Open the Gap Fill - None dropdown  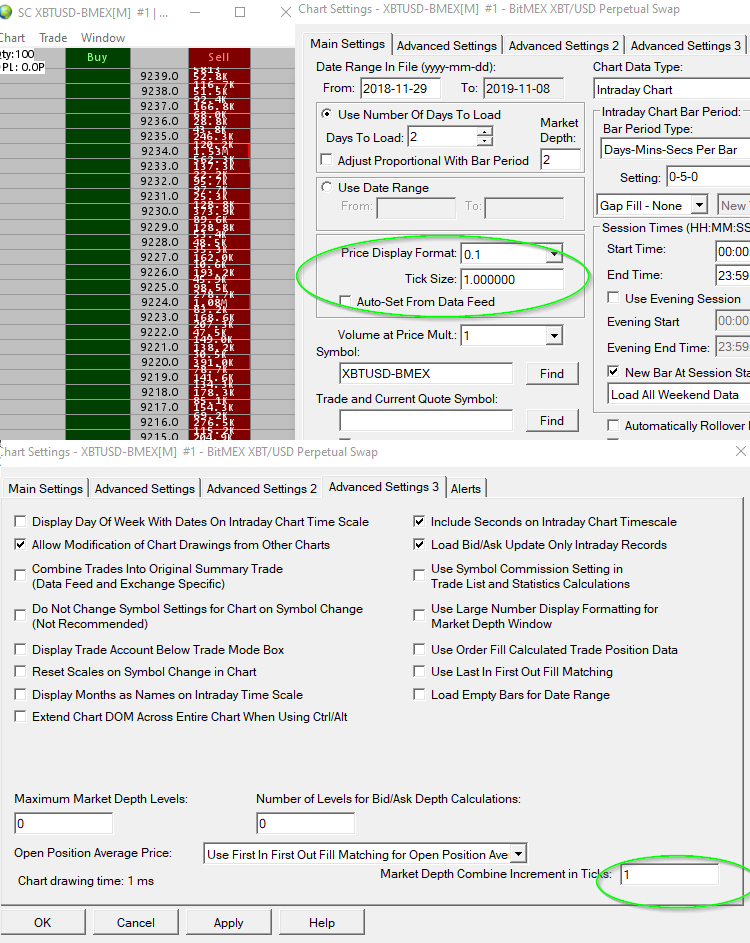point(699,206)
